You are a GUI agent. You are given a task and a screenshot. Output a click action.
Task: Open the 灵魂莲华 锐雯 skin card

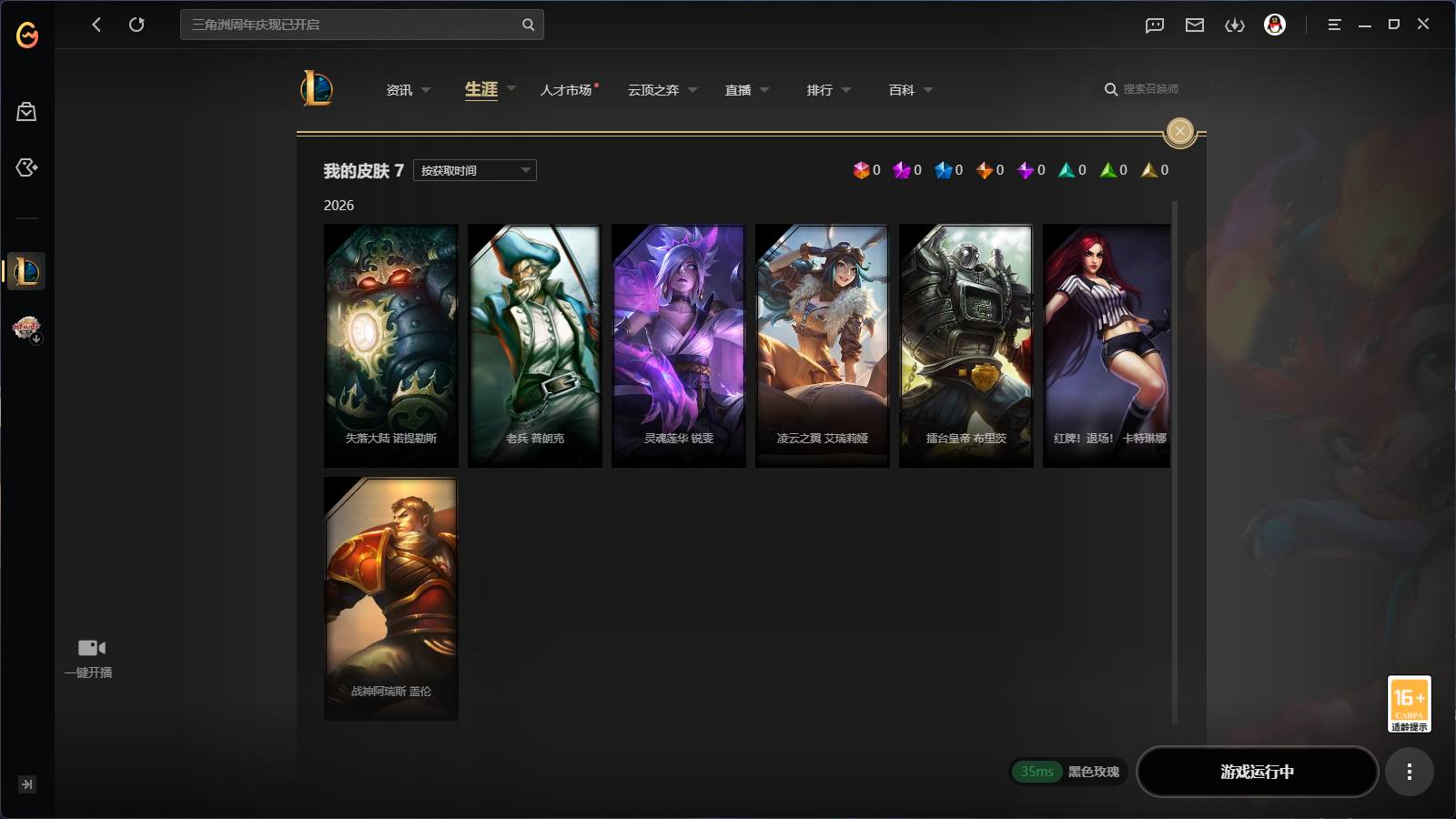click(679, 346)
